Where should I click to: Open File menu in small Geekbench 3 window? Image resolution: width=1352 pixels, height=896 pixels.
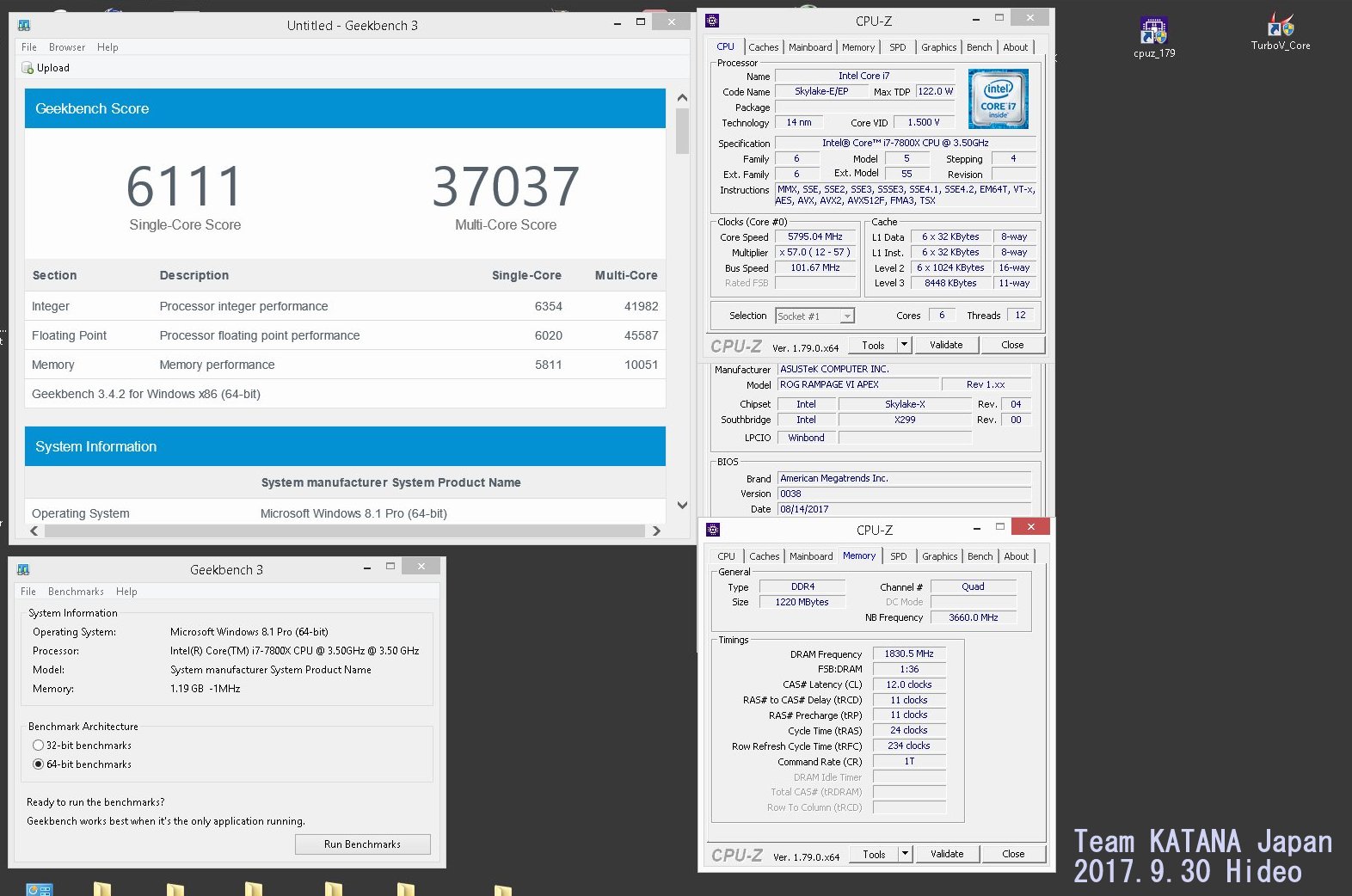[28, 592]
